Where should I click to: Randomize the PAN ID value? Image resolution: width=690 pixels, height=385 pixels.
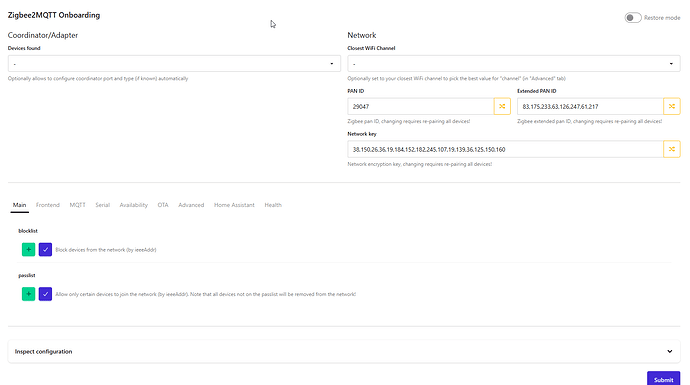(502, 106)
